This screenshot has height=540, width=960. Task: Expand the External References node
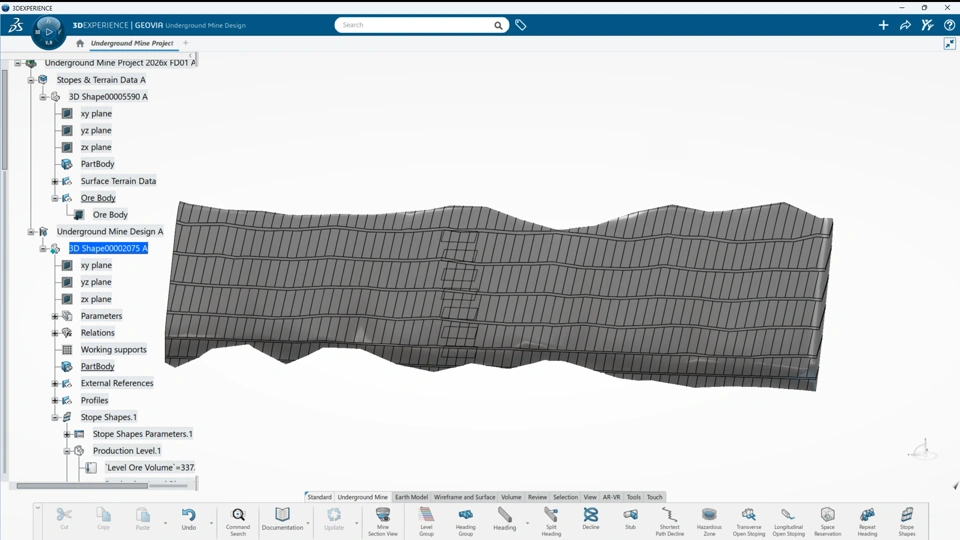click(x=55, y=383)
